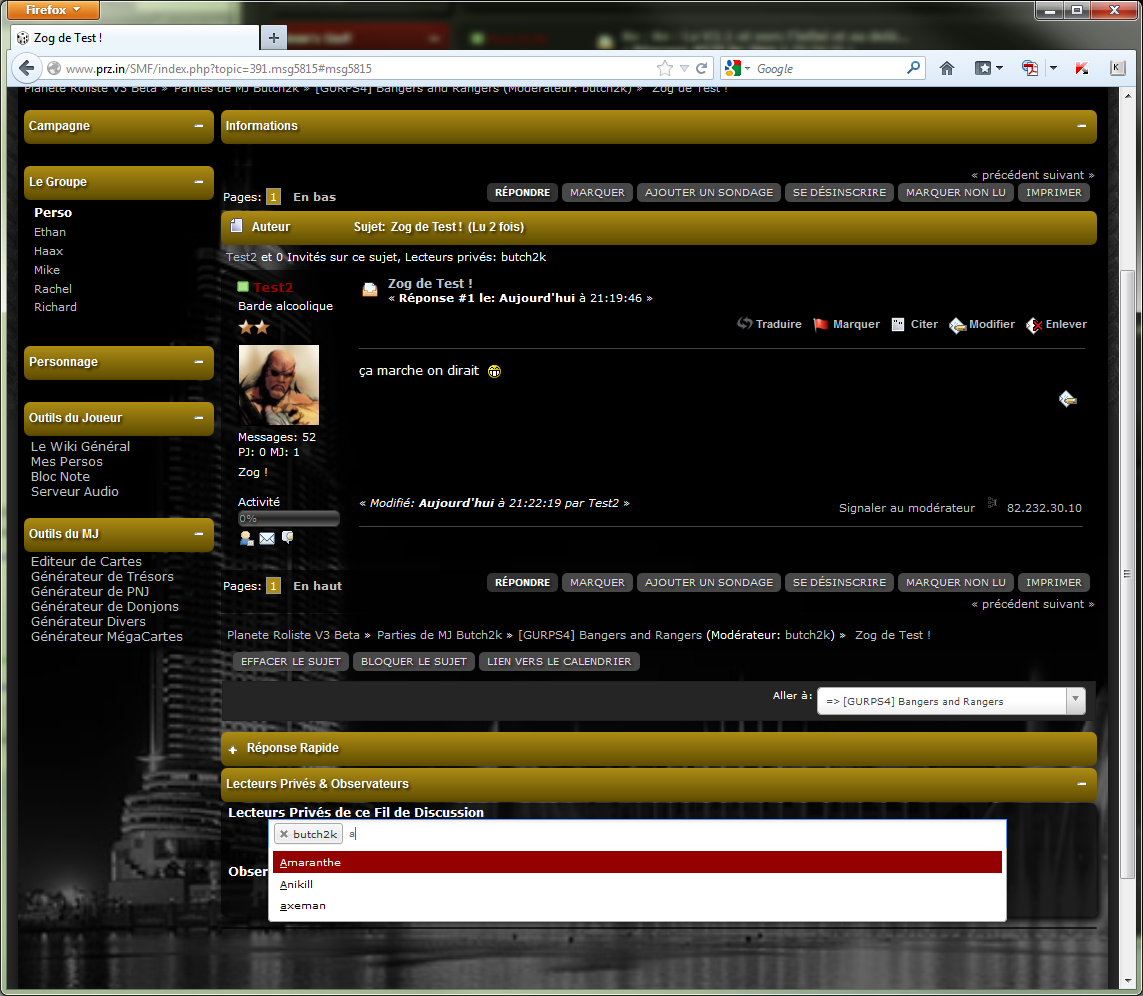This screenshot has height=996, width=1143.
Task: Click the Modifier edit post icon
Action: click(x=957, y=325)
